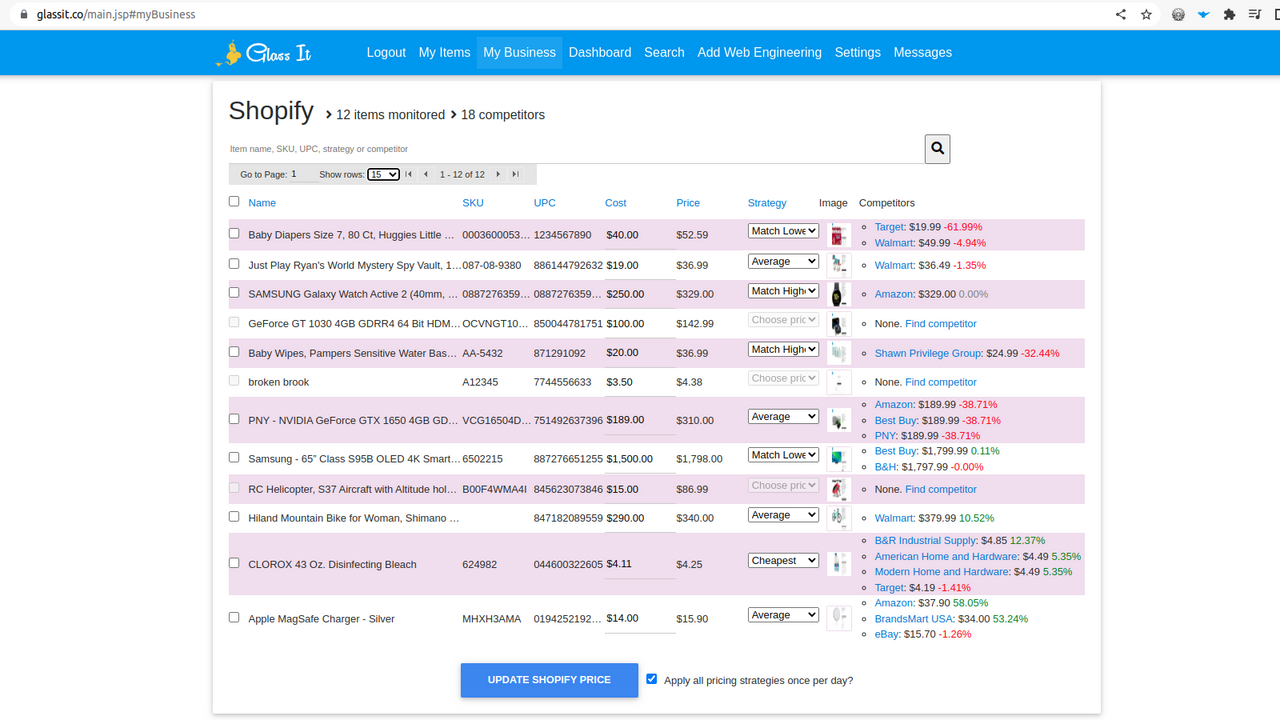Check the Apple MagSafe Charger row
The image size is (1280, 720).
[234, 617]
